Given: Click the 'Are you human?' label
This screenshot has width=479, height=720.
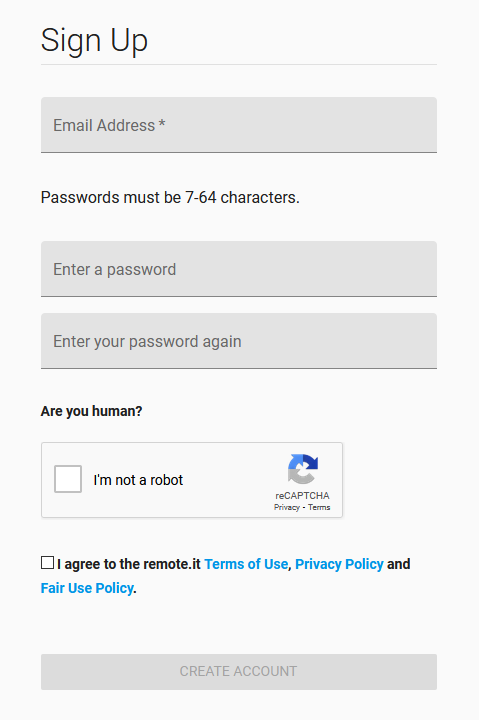Looking at the screenshot, I should pos(91,411).
